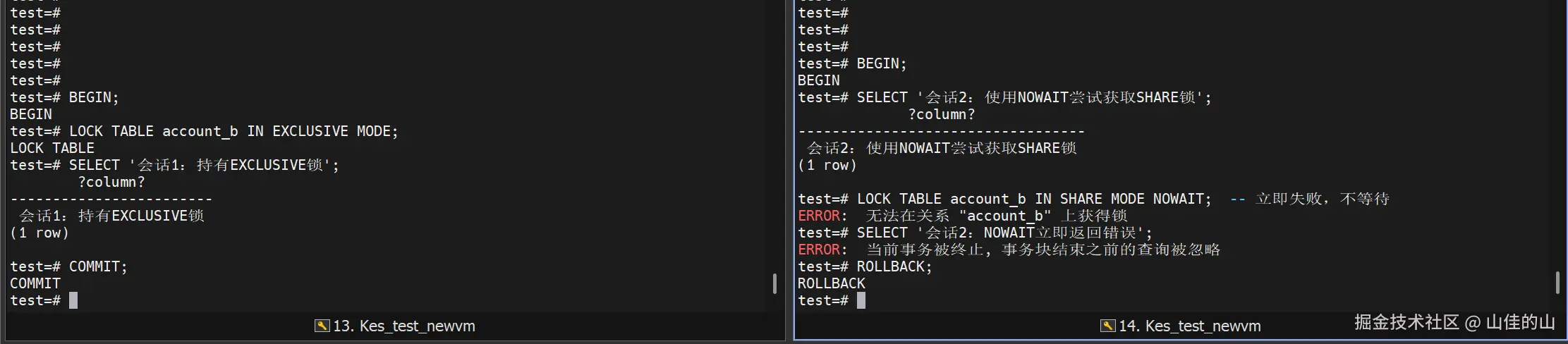
Task: Switch to the 14. Kes_test_newvm tab
Action: (1189, 326)
